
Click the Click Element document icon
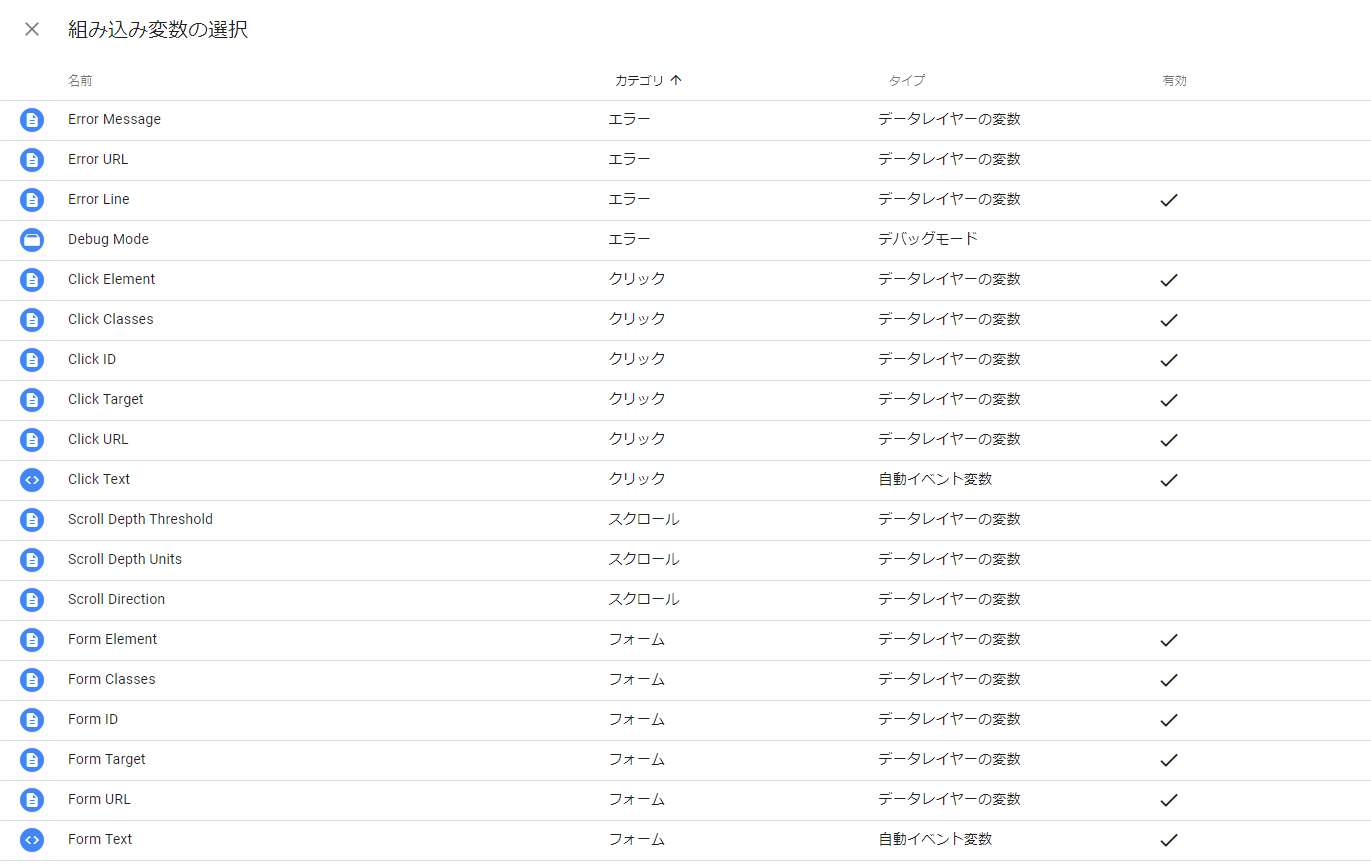click(x=32, y=280)
